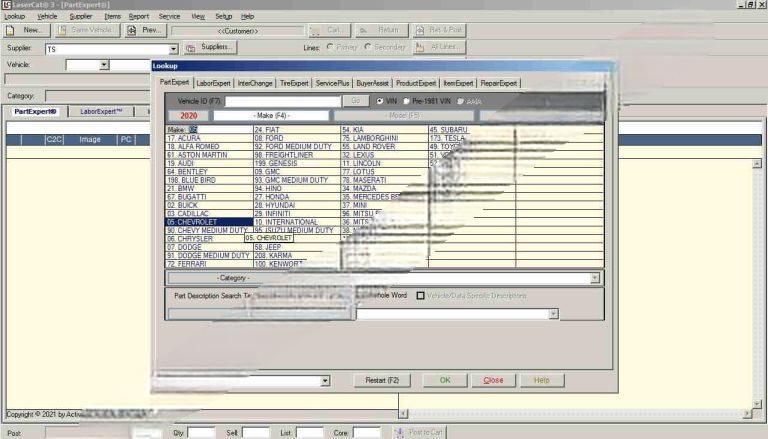Image resolution: width=768 pixels, height=439 pixels.
Task: Select 21. BMW in the make list
Action: 209,188
